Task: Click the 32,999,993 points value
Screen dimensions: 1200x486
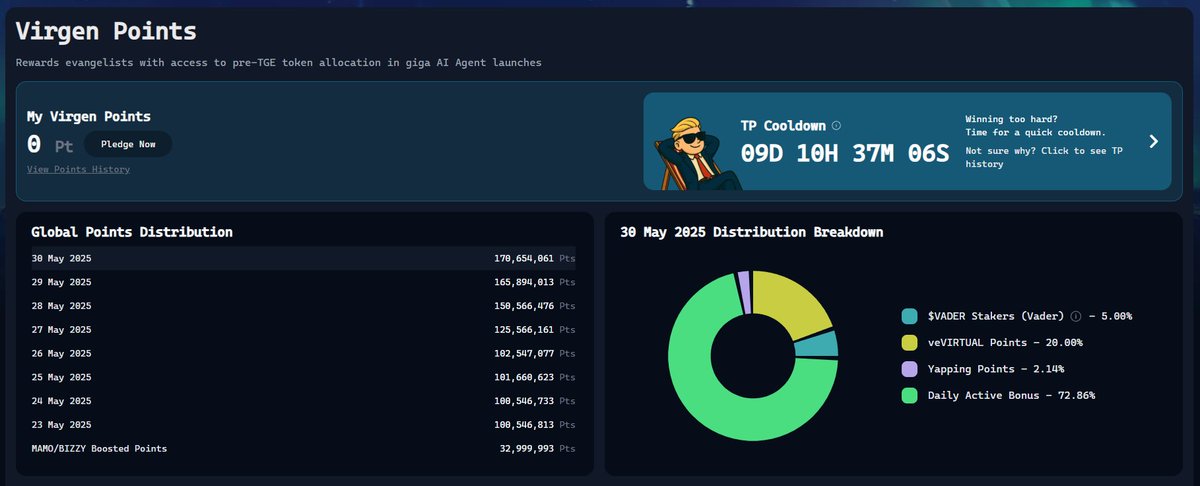Action: (527, 449)
